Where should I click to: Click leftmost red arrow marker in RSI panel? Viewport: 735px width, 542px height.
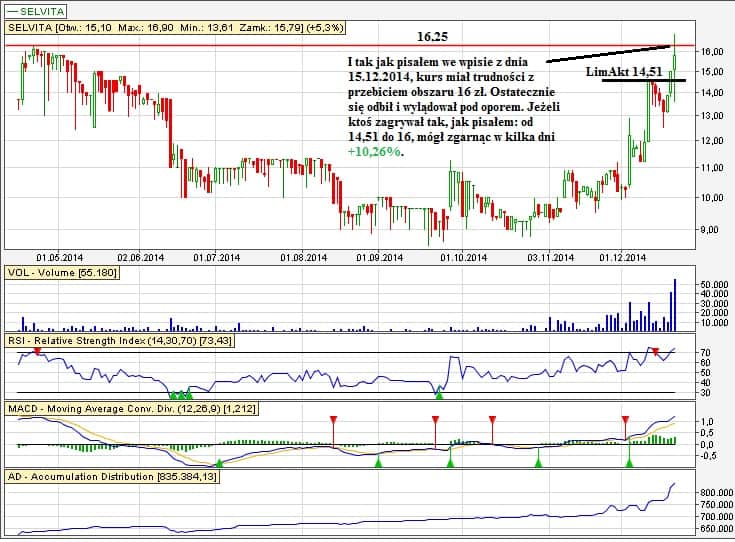[36, 352]
